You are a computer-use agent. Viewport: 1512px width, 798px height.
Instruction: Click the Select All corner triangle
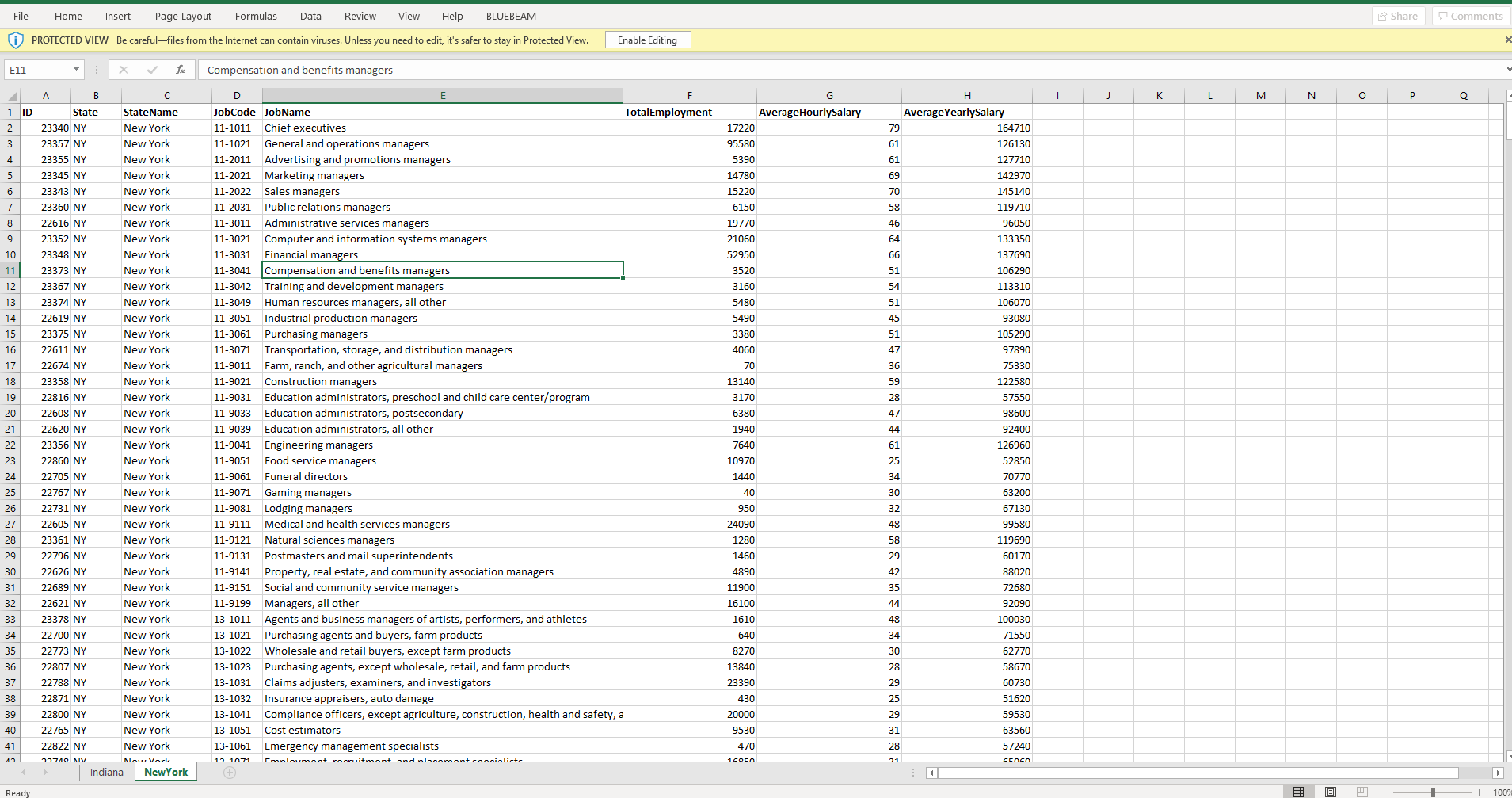[12, 96]
